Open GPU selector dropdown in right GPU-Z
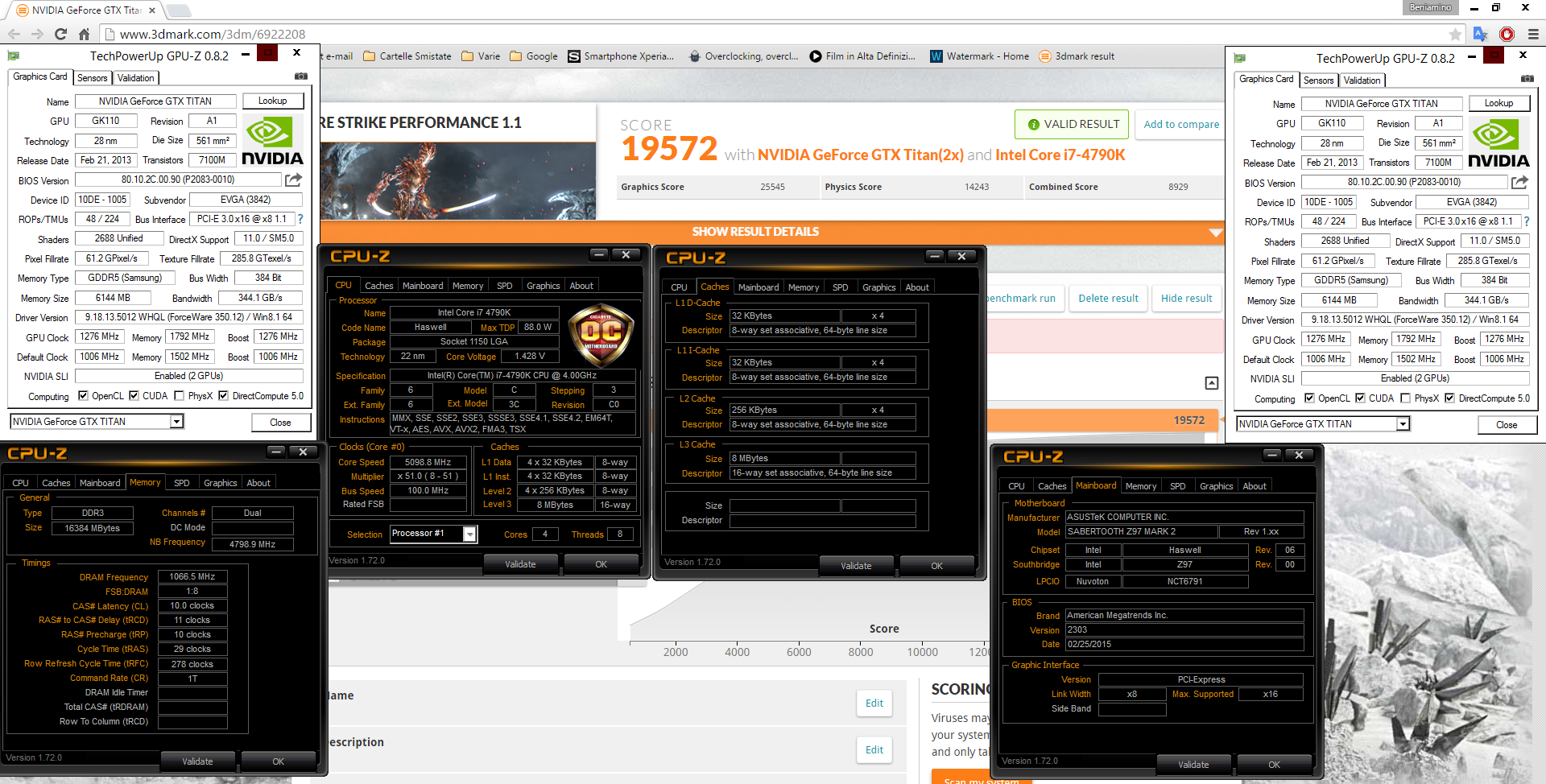This screenshot has height=784, width=1546. coord(1403,424)
